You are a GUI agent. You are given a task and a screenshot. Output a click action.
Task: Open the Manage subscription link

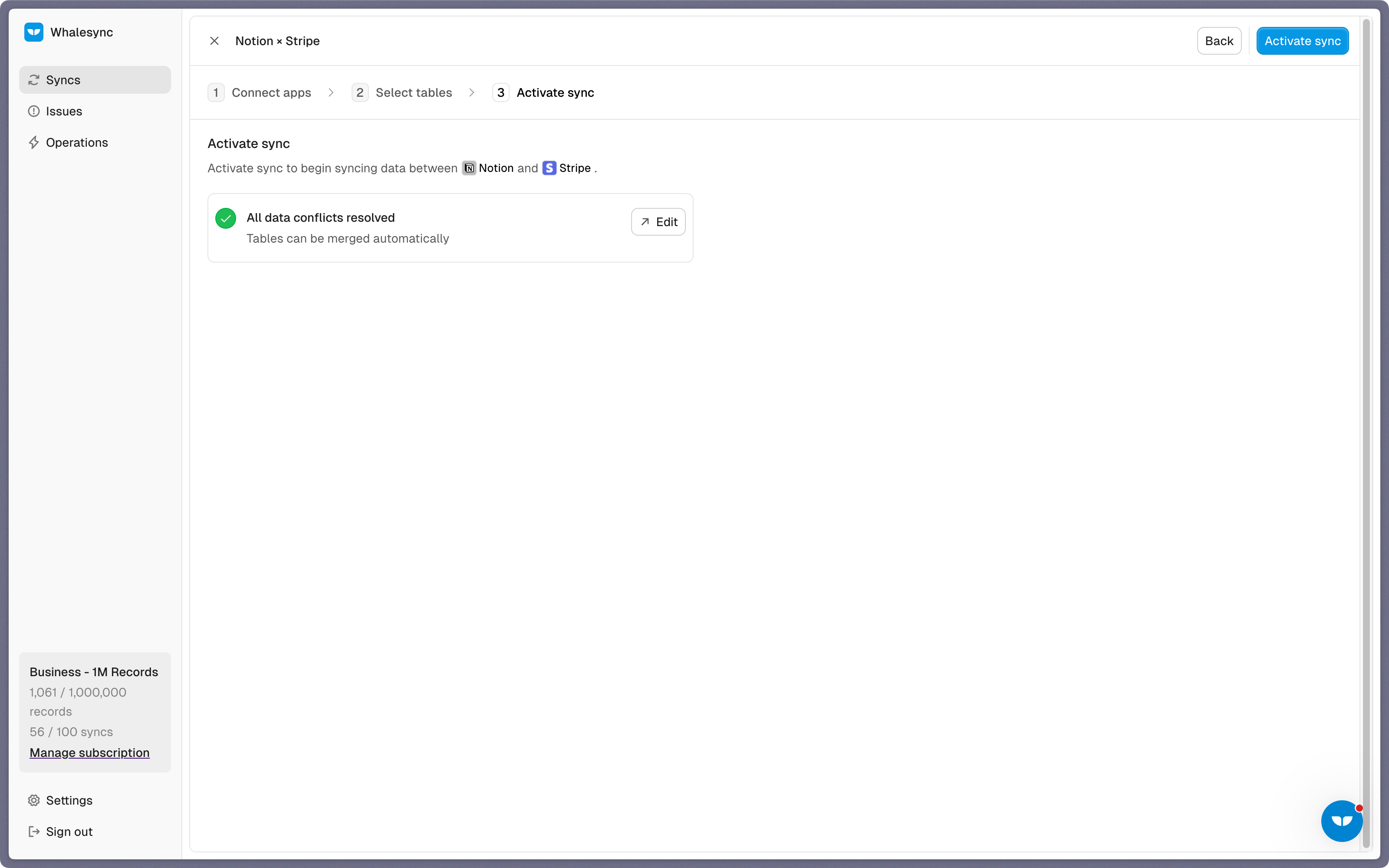coord(89,753)
